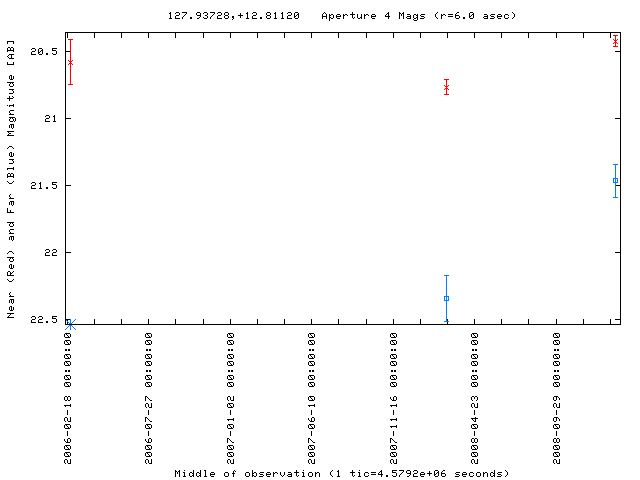Viewport: 640px width, 480px height.
Task: Click the y-axis tick label '21.5'
Action: tap(44, 185)
